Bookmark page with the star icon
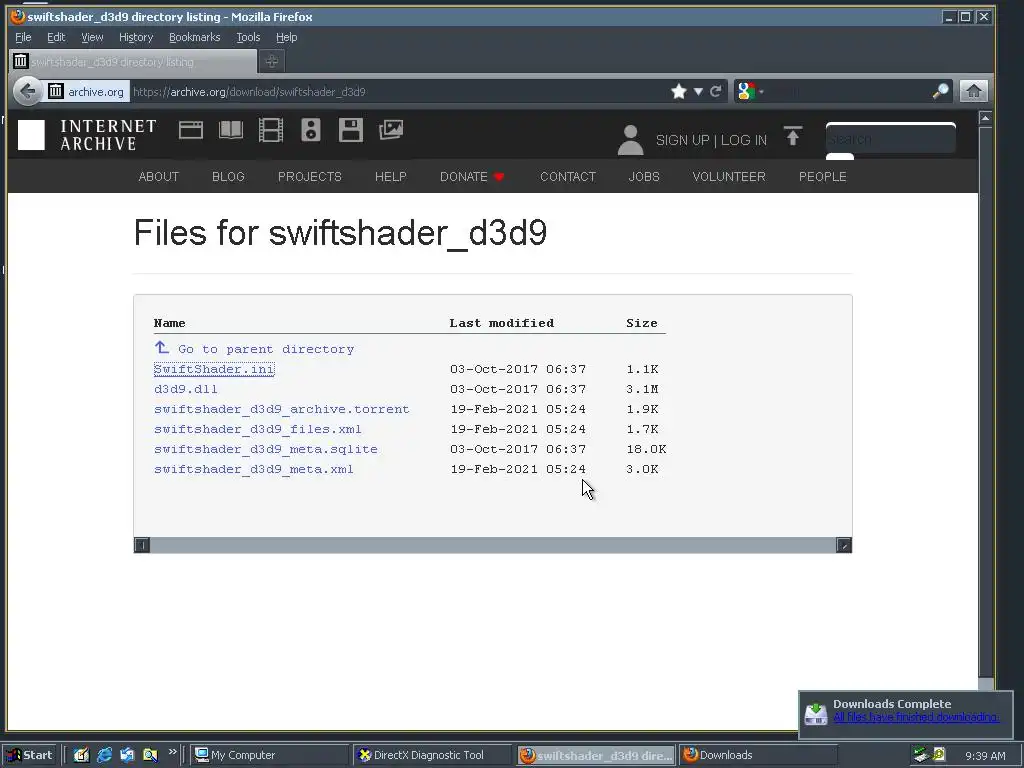This screenshot has height=768, width=1024. coord(679,91)
